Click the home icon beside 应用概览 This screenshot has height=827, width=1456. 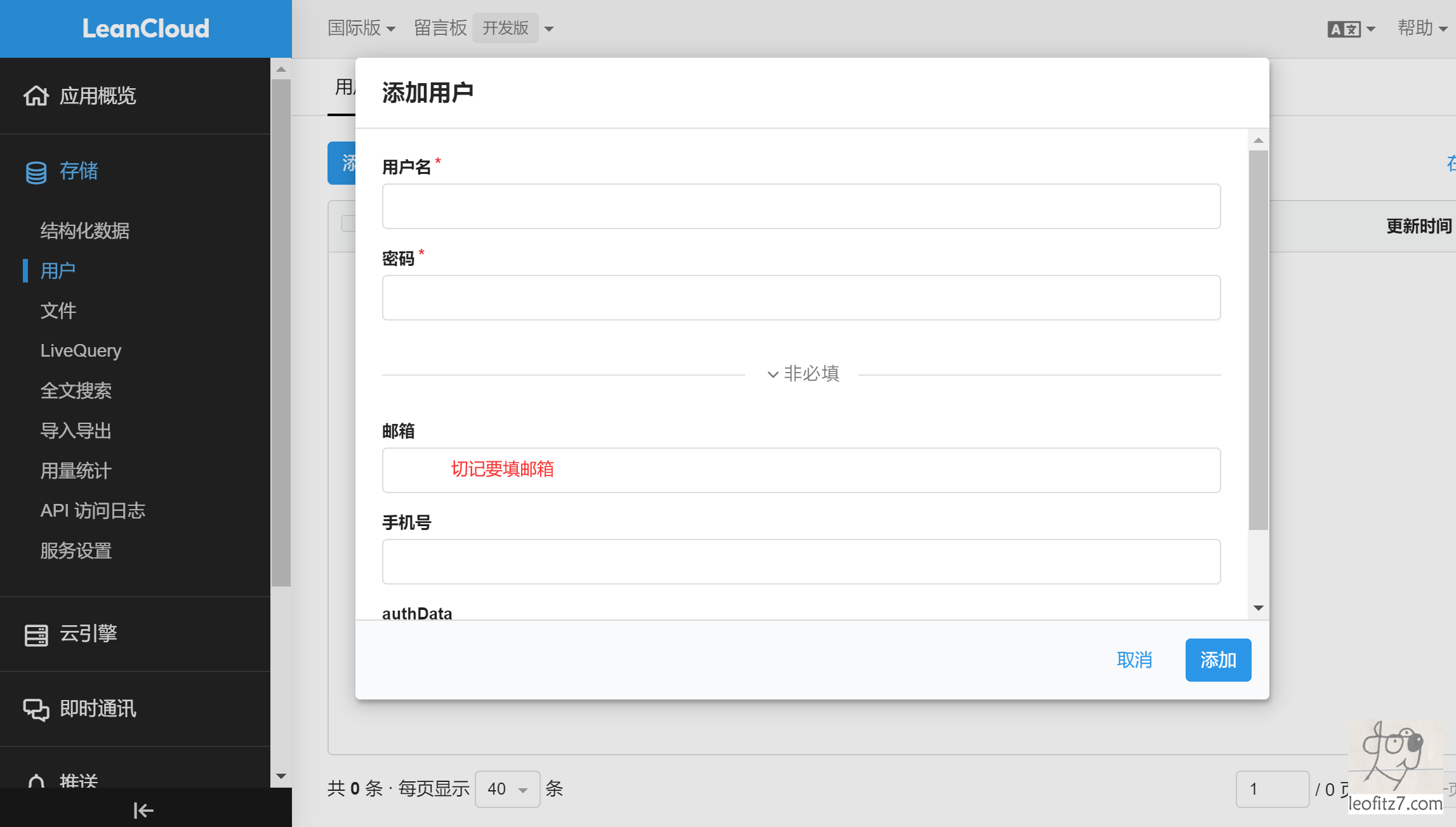click(36, 96)
